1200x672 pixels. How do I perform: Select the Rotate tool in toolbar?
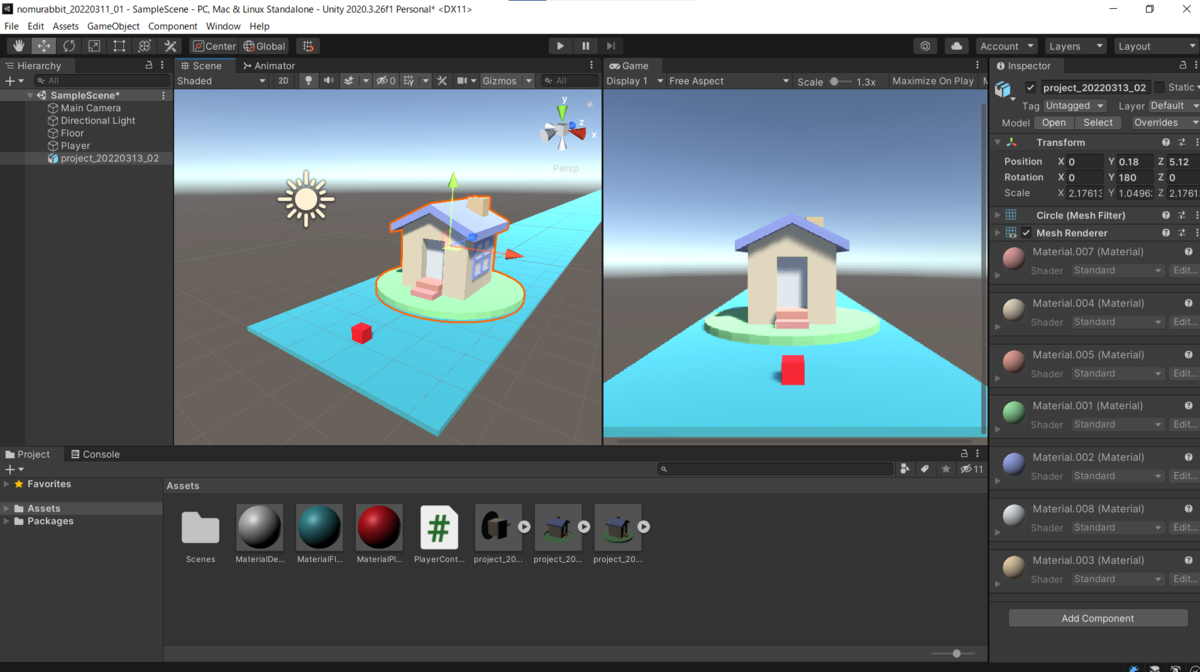tap(69, 46)
